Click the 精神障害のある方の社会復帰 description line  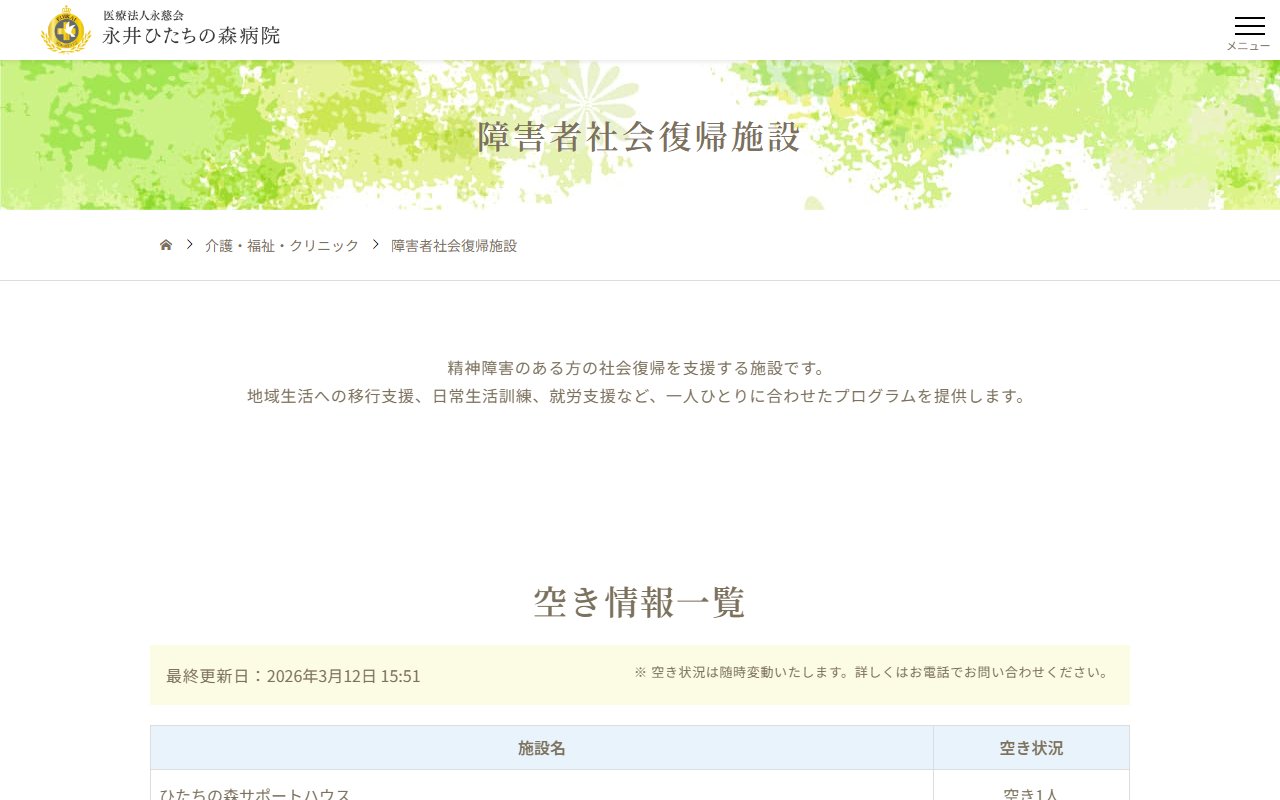[637, 368]
